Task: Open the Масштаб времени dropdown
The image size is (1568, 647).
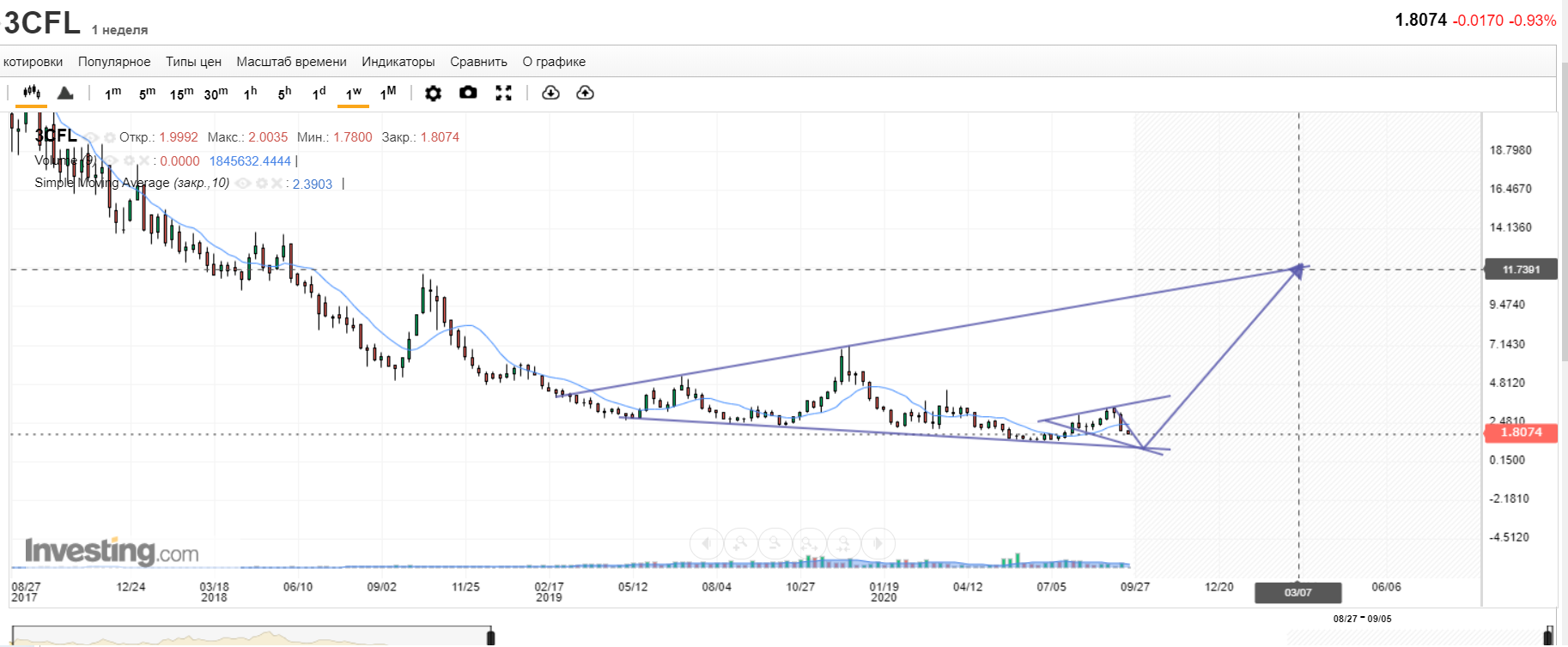Action: pos(291,62)
